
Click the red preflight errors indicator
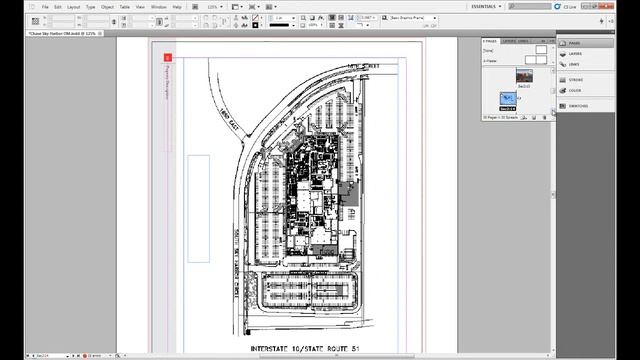pos(85,356)
